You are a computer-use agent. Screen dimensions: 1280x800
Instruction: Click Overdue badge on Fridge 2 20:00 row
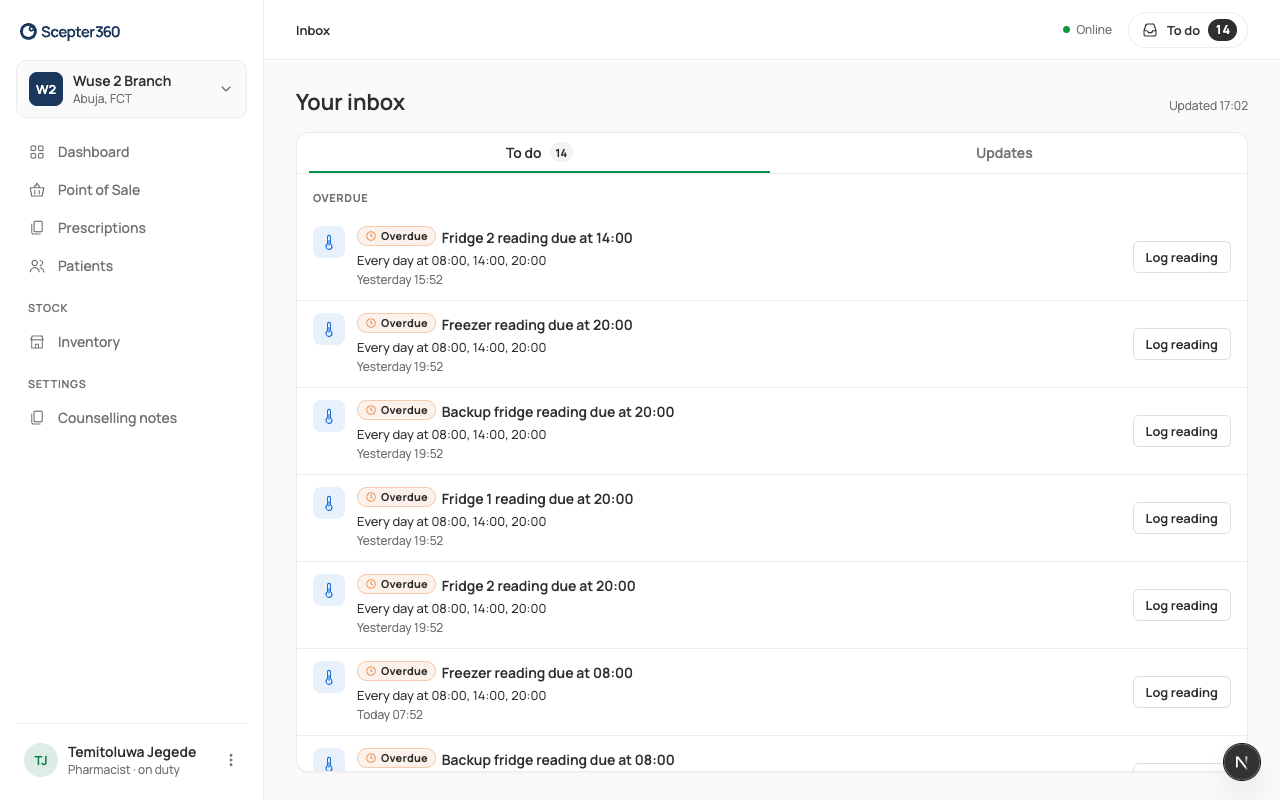click(x=396, y=584)
